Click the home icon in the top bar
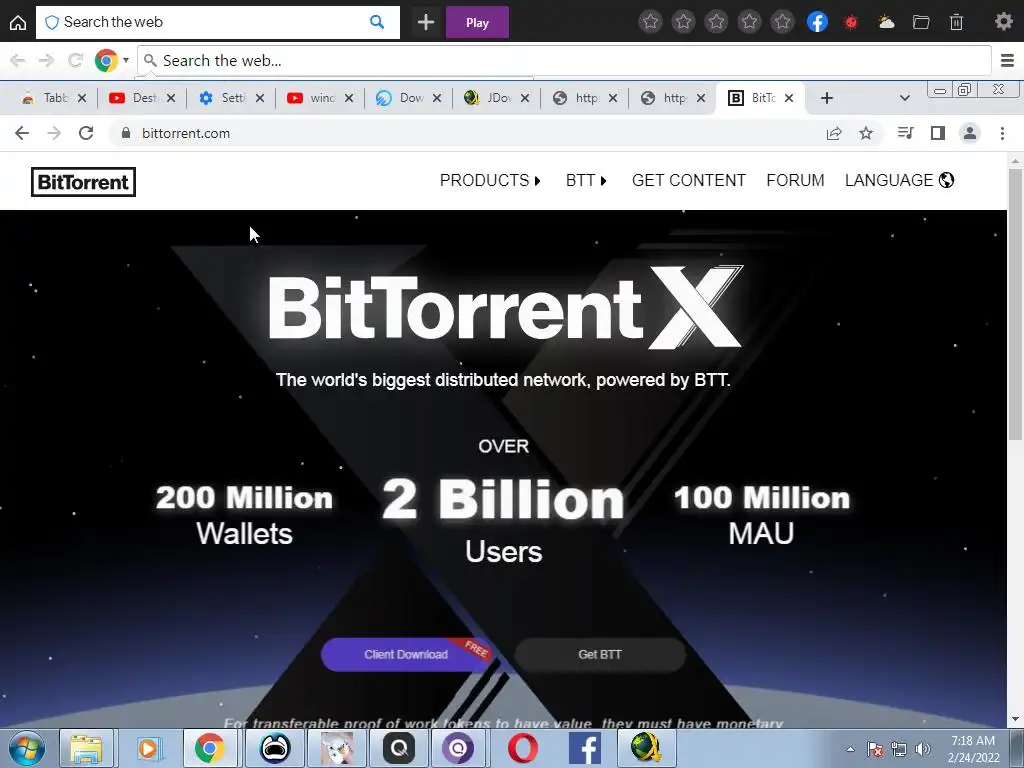Screen dimensions: 1024x768 [x=18, y=23]
